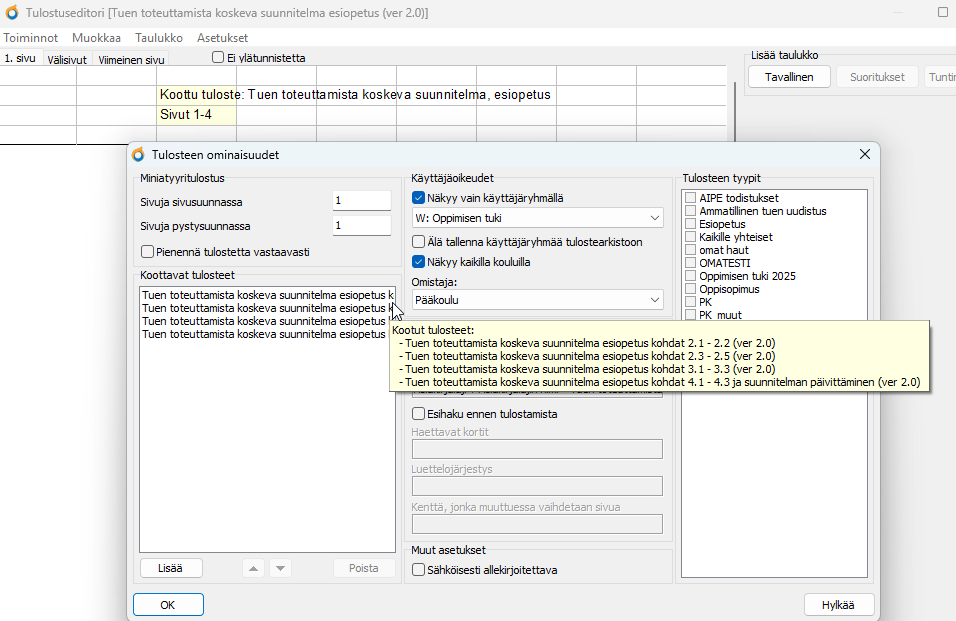Check Älä tallenna käyttäjäryhmää tulostearkistoon
This screenshot has width=956, height=621.
coord(418,241)
